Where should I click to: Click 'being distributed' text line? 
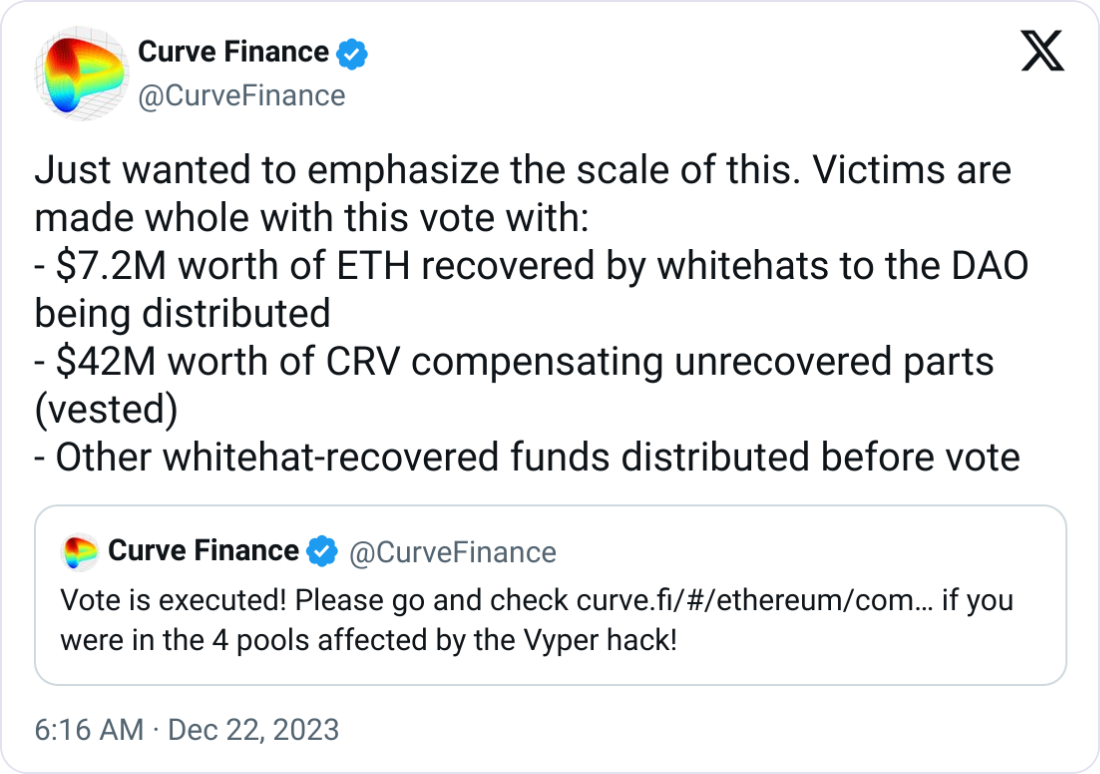pos(182,314)
